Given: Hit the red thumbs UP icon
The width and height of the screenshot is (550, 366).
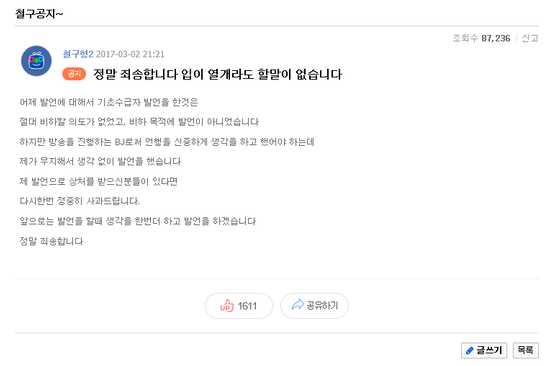Looking at the screenshot, I should pos(227,306).
